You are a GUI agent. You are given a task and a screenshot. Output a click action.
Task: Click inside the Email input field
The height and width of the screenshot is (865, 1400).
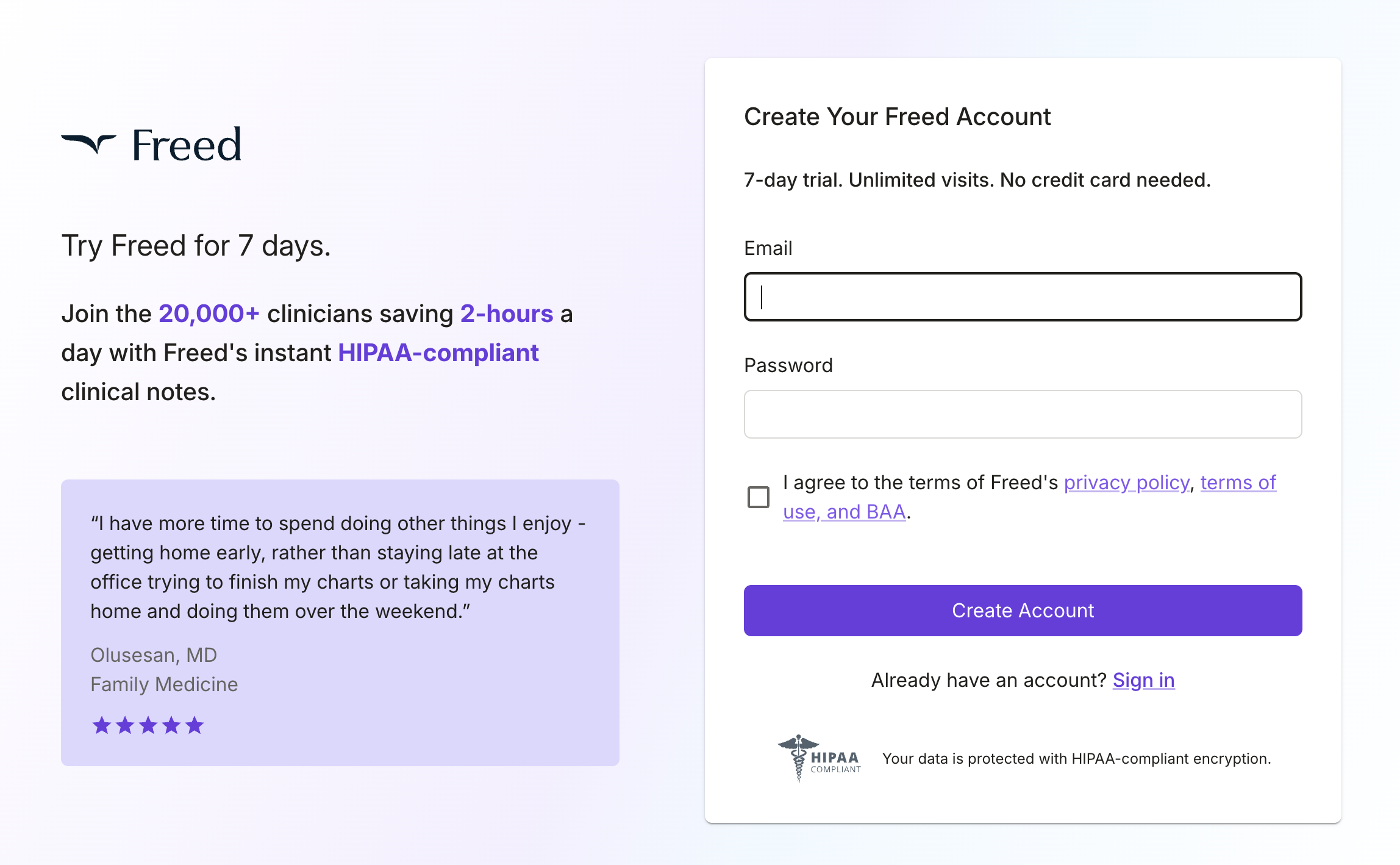[1022, 297]
